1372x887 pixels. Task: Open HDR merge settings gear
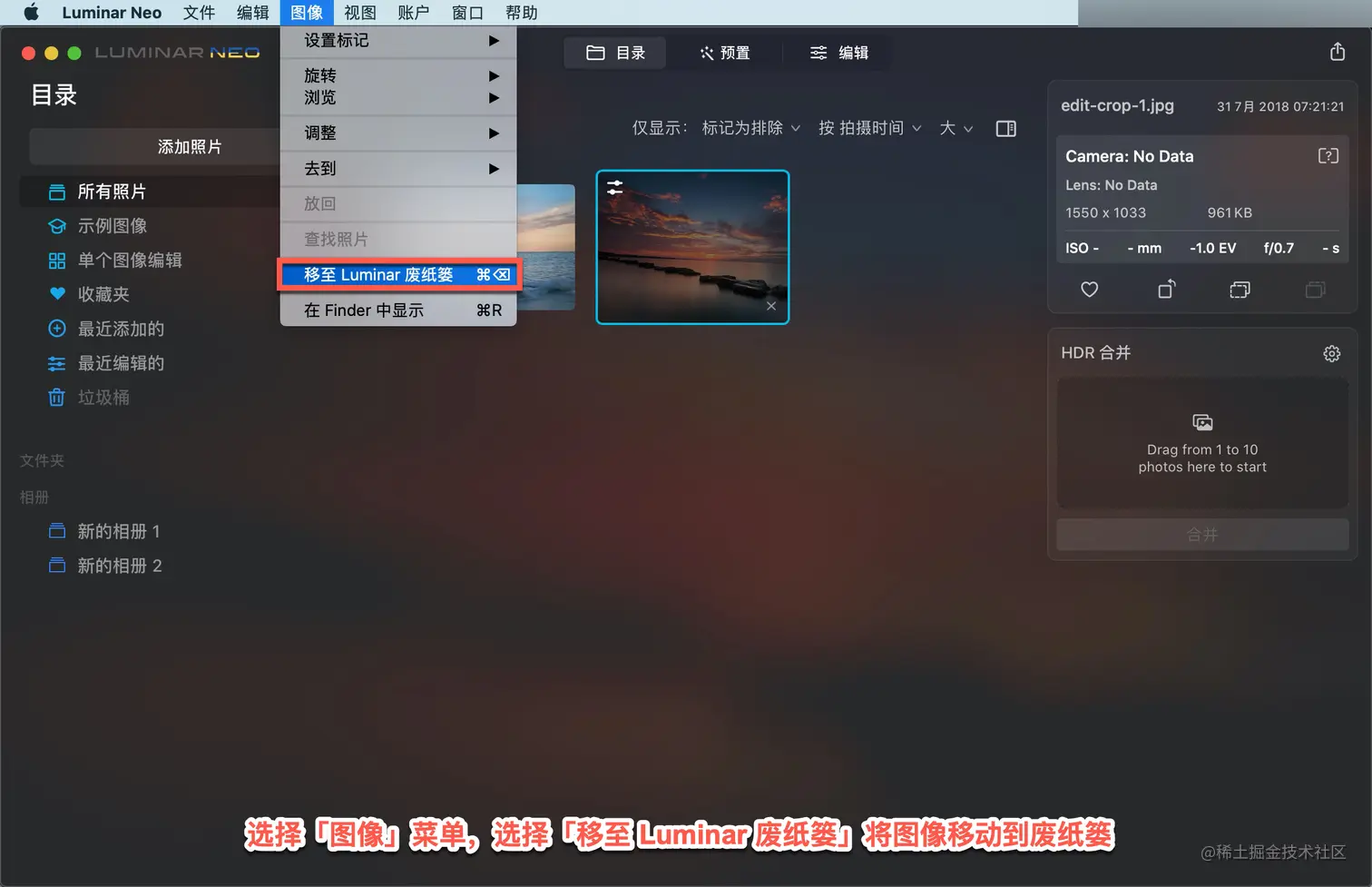pos(1331,353)
